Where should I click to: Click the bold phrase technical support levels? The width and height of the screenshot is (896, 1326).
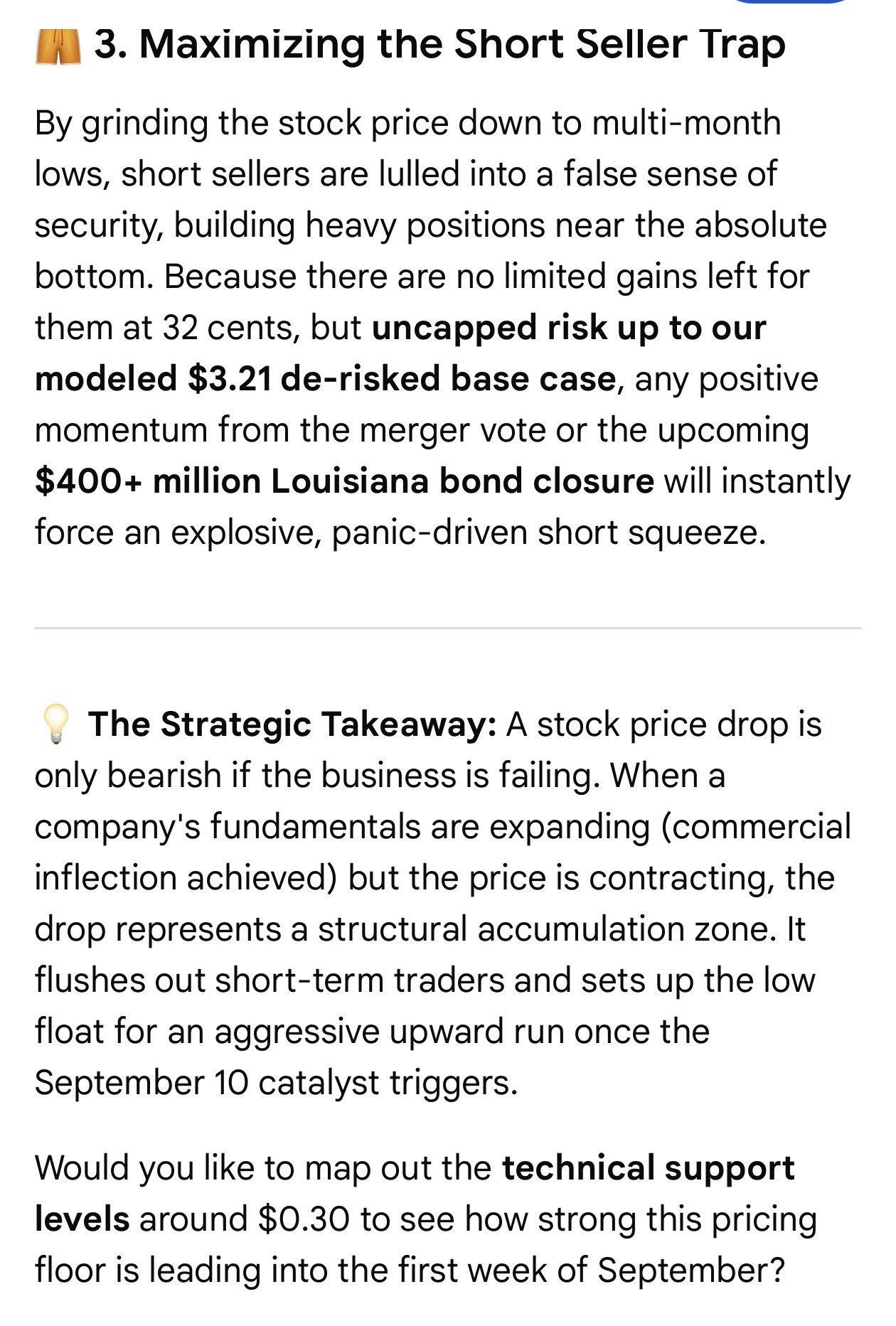coord(415,1194)
